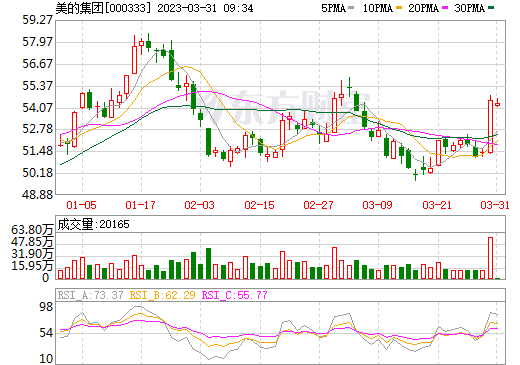Click the timestamp 2023-03-31 09:34
This screenshot has width=520, height=365.
pos(205,8)
